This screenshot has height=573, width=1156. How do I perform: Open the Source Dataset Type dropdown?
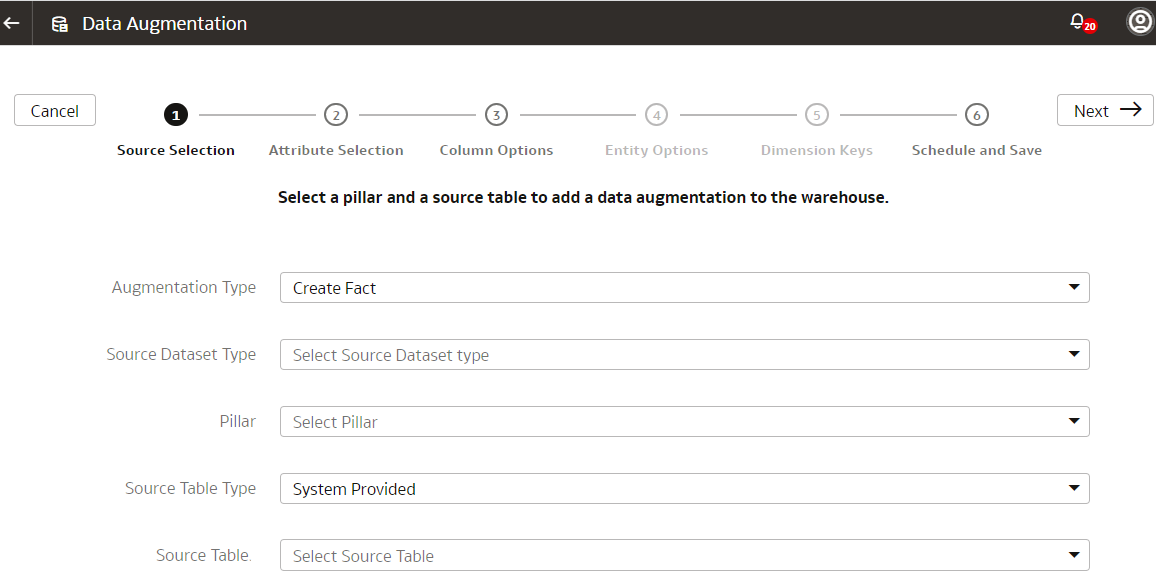(x=684, y=355)
